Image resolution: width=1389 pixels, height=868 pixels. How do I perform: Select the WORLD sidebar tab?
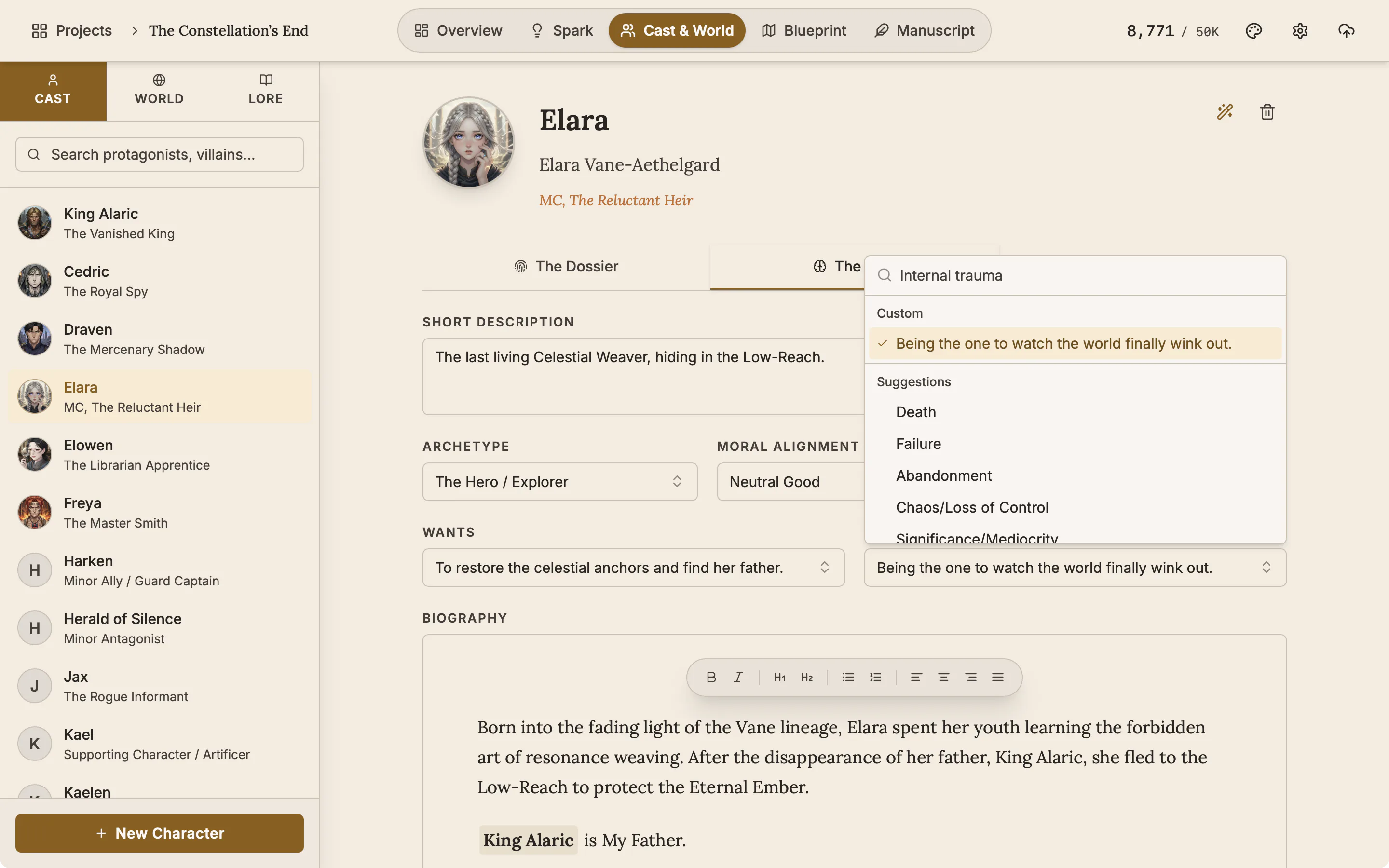coord(159,91)
